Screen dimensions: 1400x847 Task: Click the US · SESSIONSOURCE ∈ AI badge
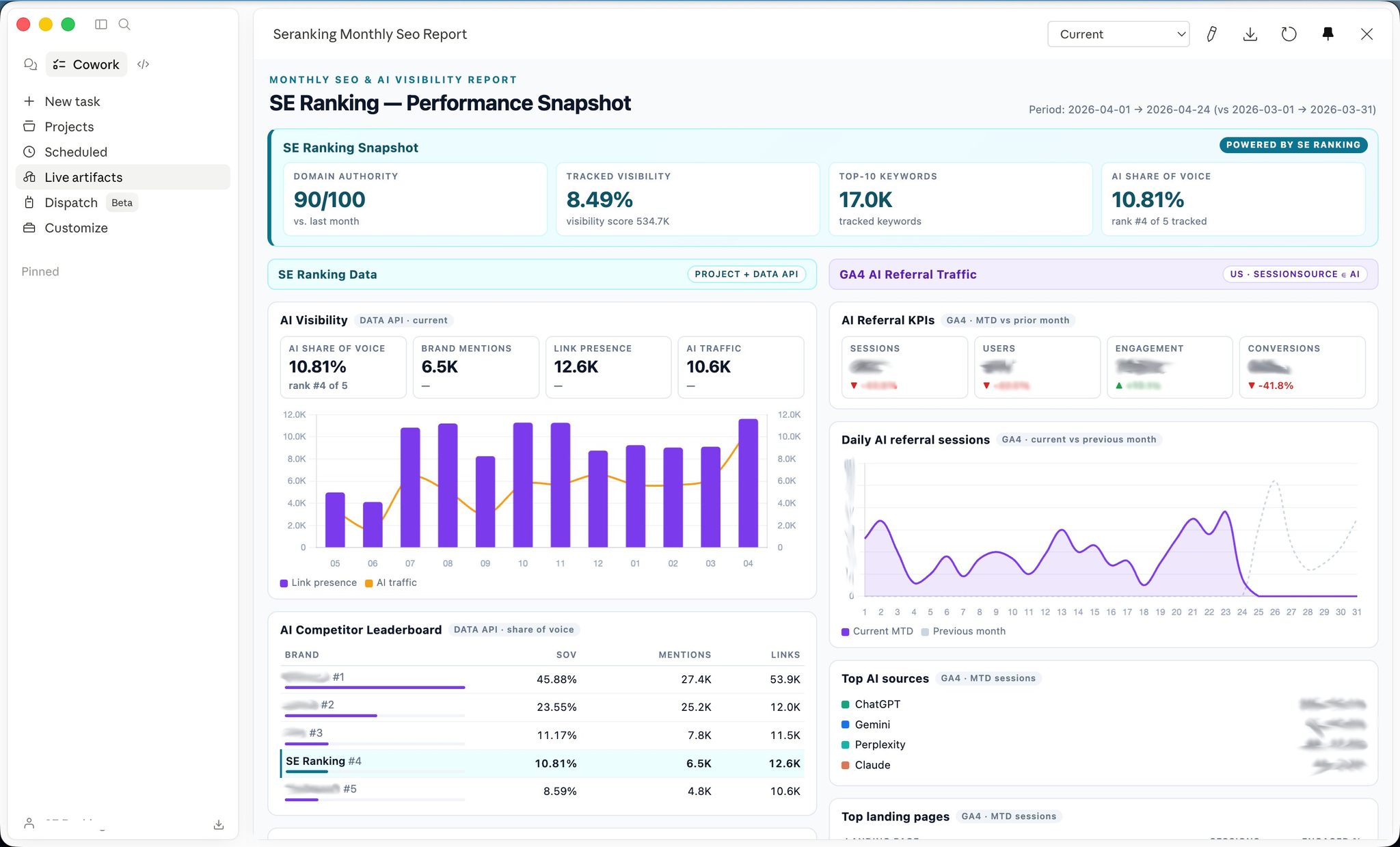1294,274
